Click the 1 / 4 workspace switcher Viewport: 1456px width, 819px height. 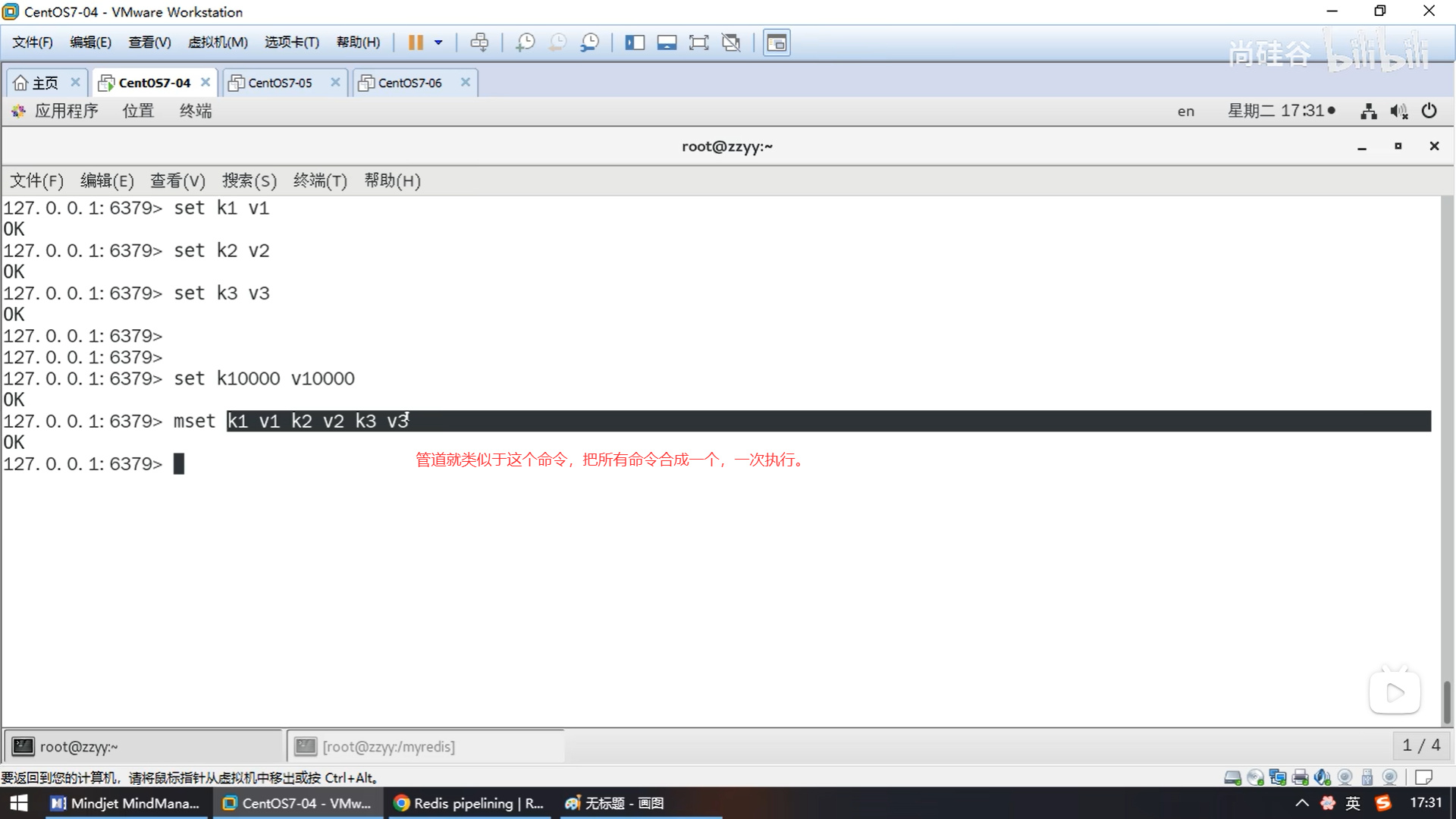tap(1421, 745)
